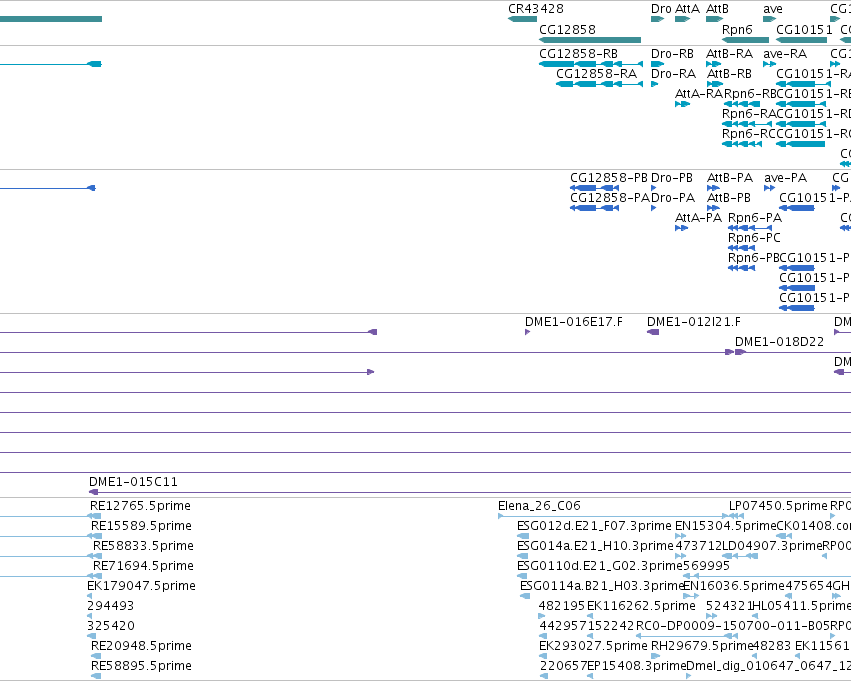Open the AttB-RB transcript
Viewport: 851px width, 681px height.
click(728, 73)
